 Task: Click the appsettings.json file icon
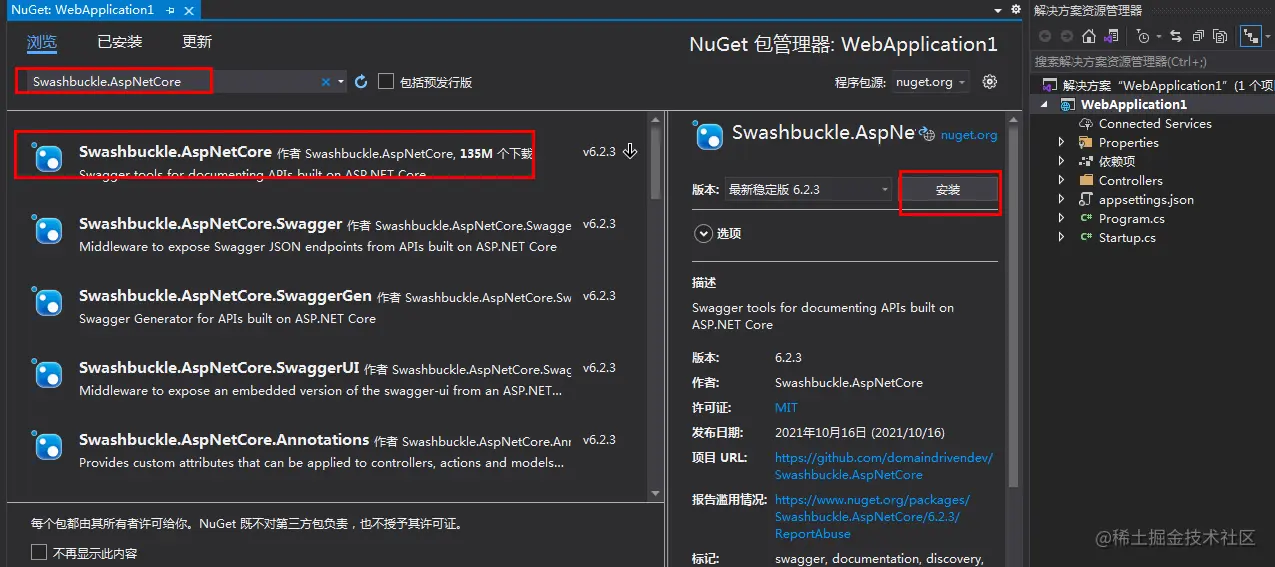click(x=1086, y=200)
